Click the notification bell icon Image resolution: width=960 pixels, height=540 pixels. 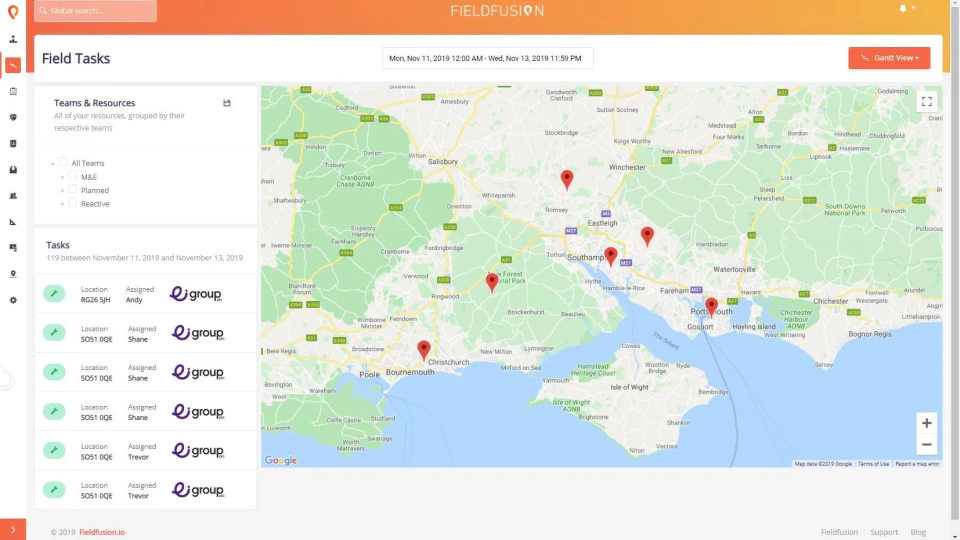tap(902, 9)
